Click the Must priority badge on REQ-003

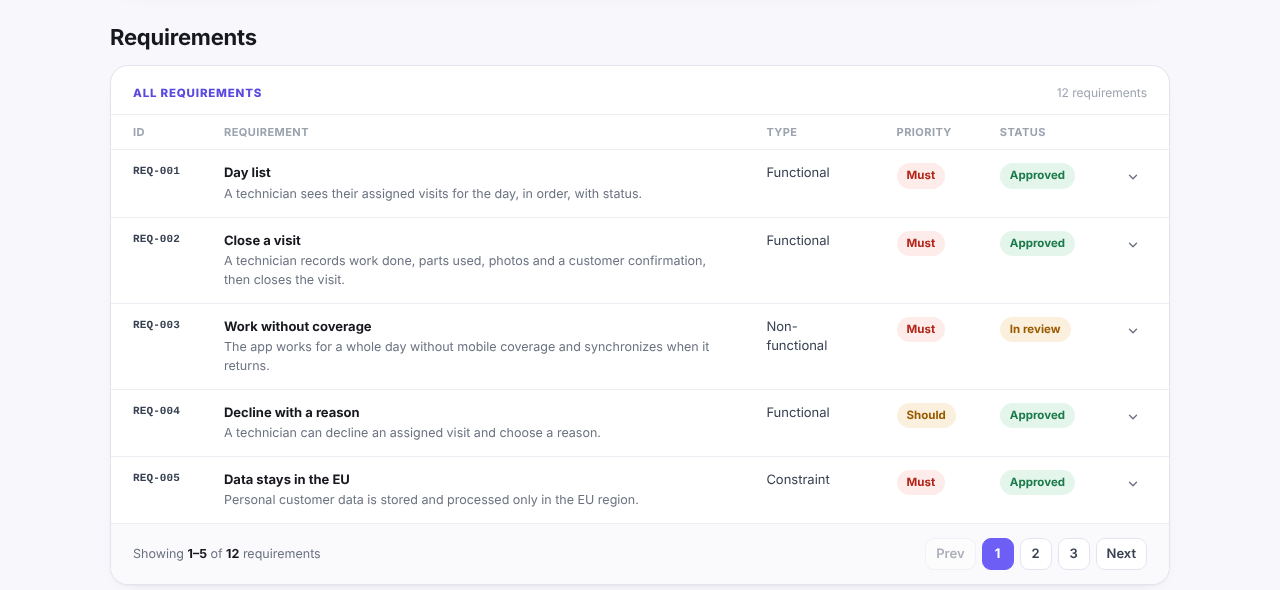[921, 330]
